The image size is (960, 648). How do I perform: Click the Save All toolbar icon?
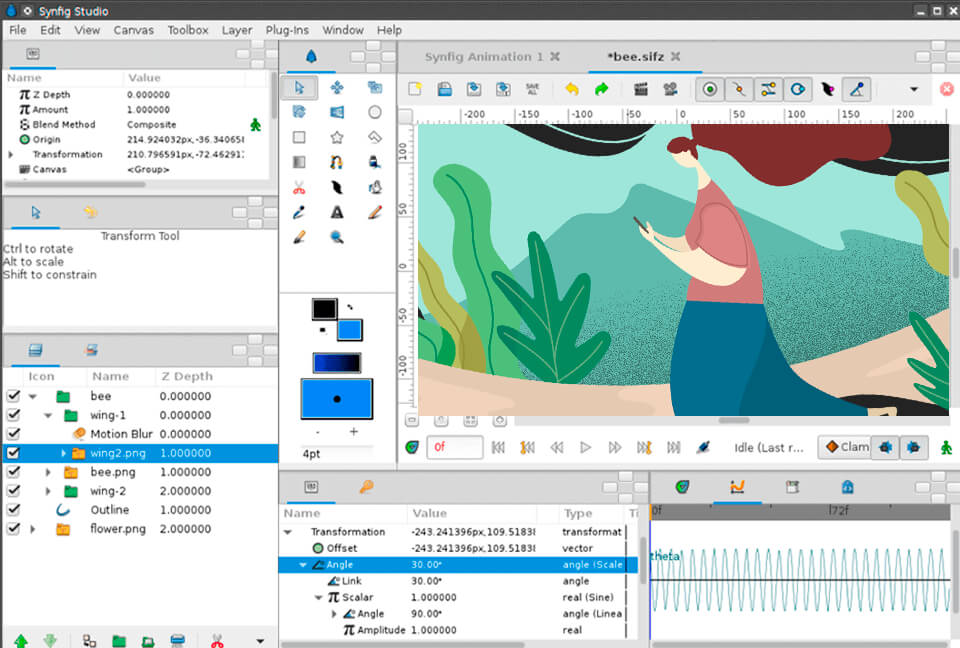[x=531, y=89]
